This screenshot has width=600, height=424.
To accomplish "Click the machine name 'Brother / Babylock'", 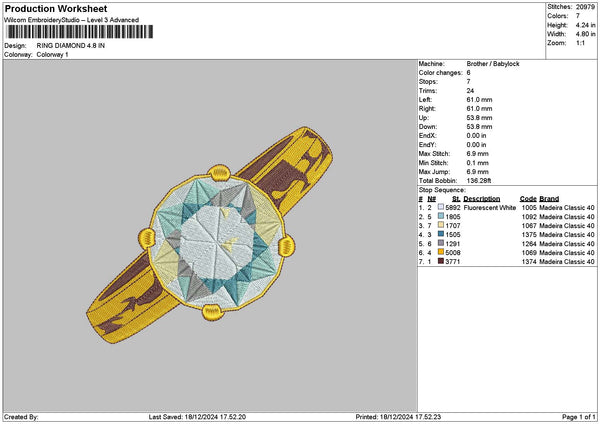I will click(x=493, y=64).
